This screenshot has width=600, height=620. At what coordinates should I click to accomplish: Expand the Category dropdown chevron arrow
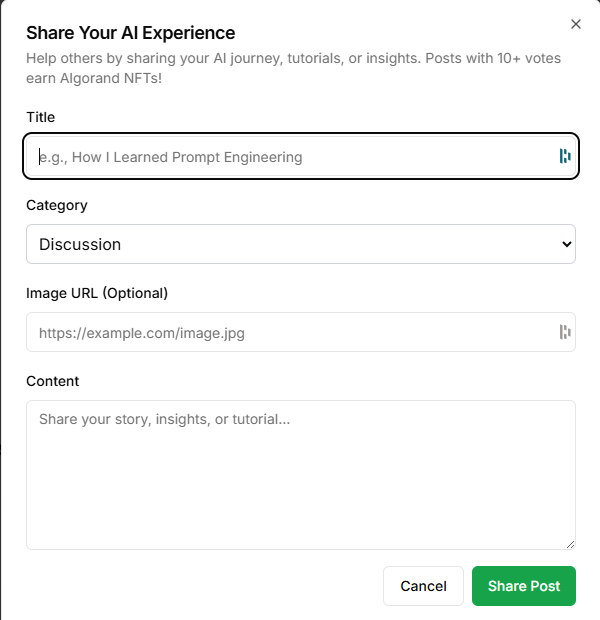coord(567,244)
